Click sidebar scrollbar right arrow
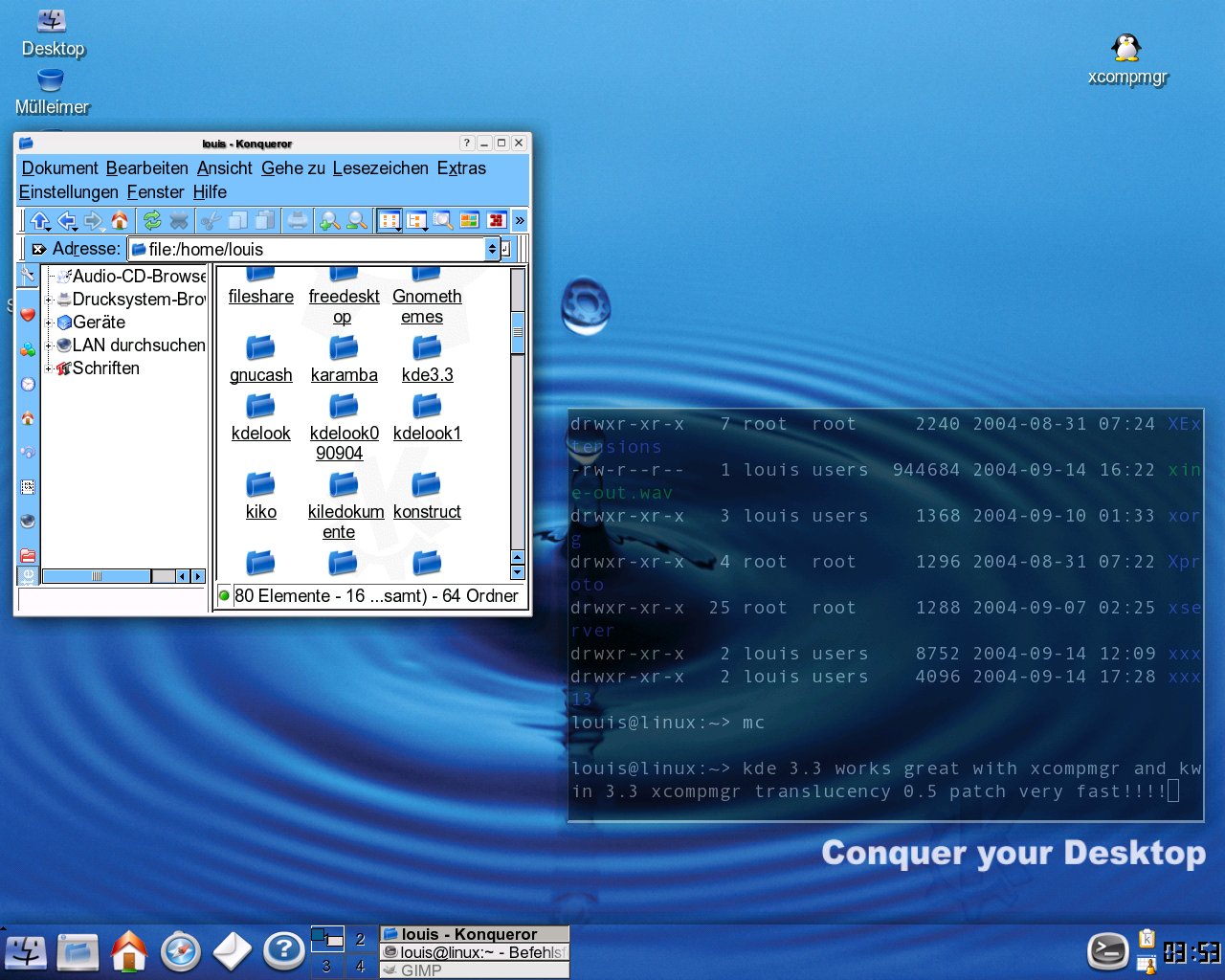 (x=198, y=576)
